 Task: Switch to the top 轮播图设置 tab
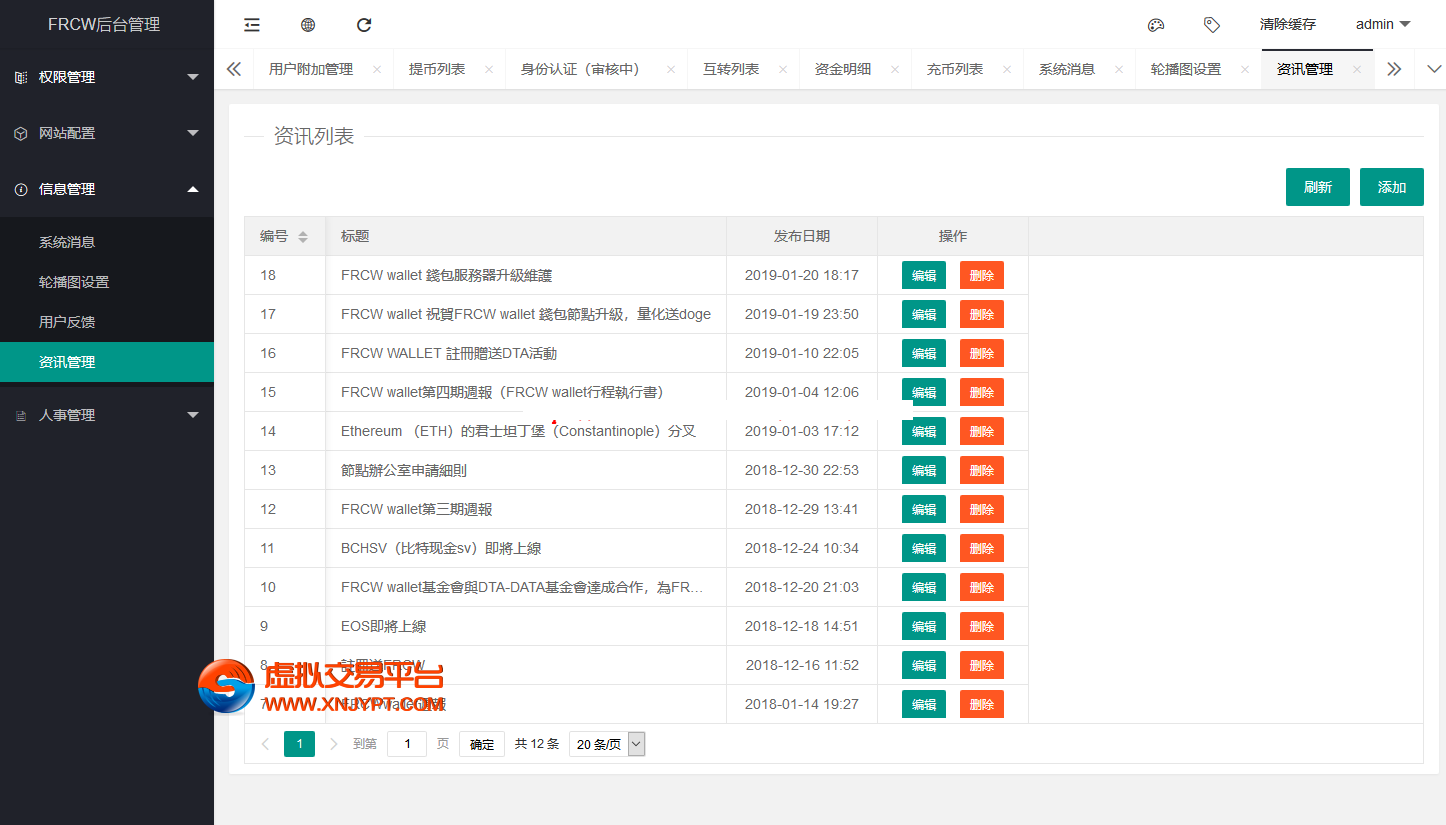point(1186,69)
